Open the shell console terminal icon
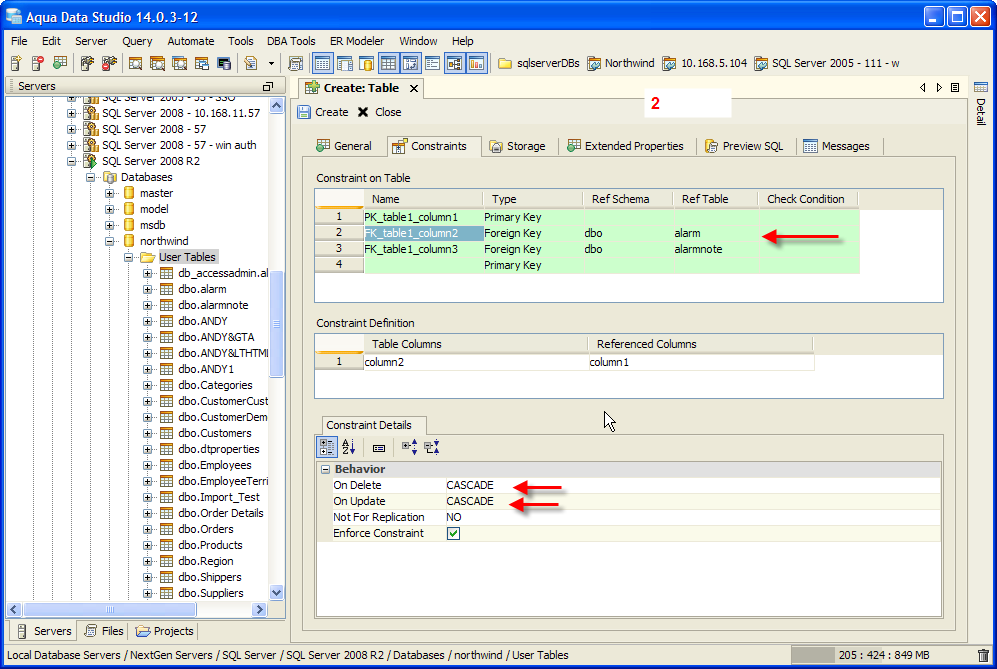Viewport: 997px width, 669px height. (224, 63)
